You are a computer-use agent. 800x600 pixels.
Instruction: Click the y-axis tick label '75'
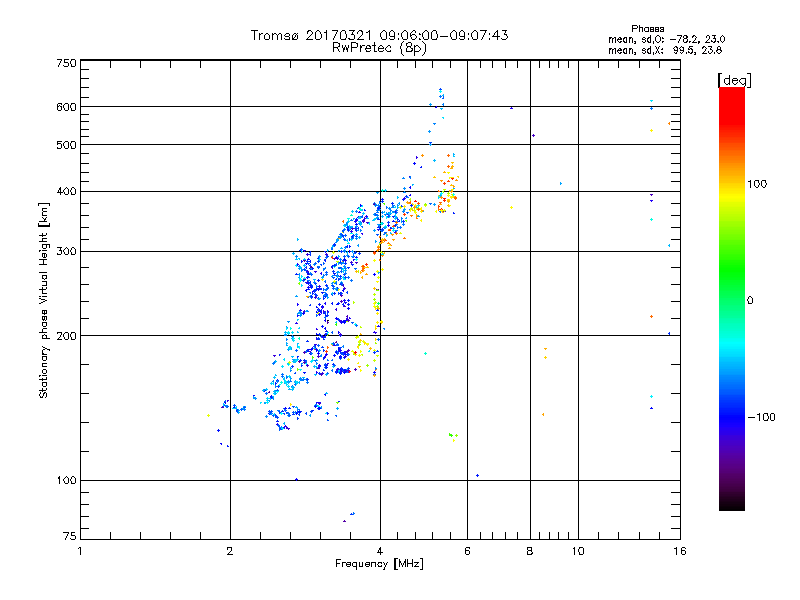(x=69, y=536)
